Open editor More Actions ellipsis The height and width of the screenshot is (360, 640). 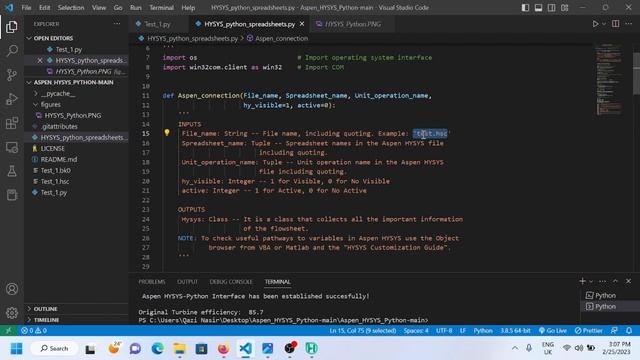629,24
